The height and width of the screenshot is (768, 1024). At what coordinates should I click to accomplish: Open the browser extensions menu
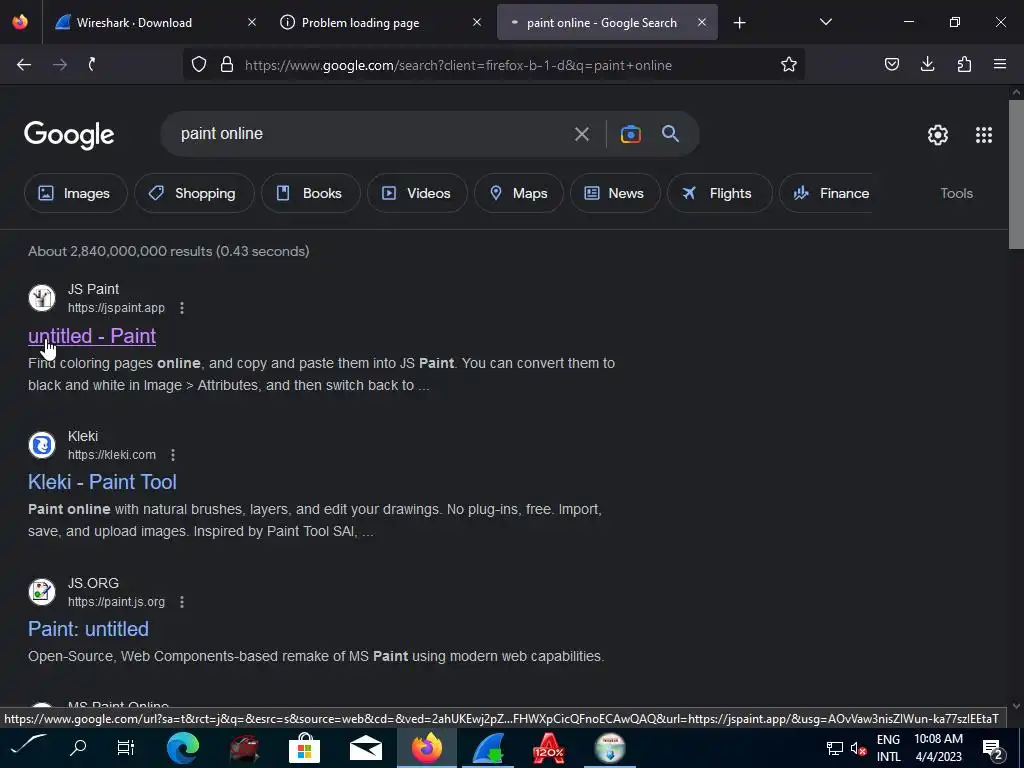click(x=964, y=65)
